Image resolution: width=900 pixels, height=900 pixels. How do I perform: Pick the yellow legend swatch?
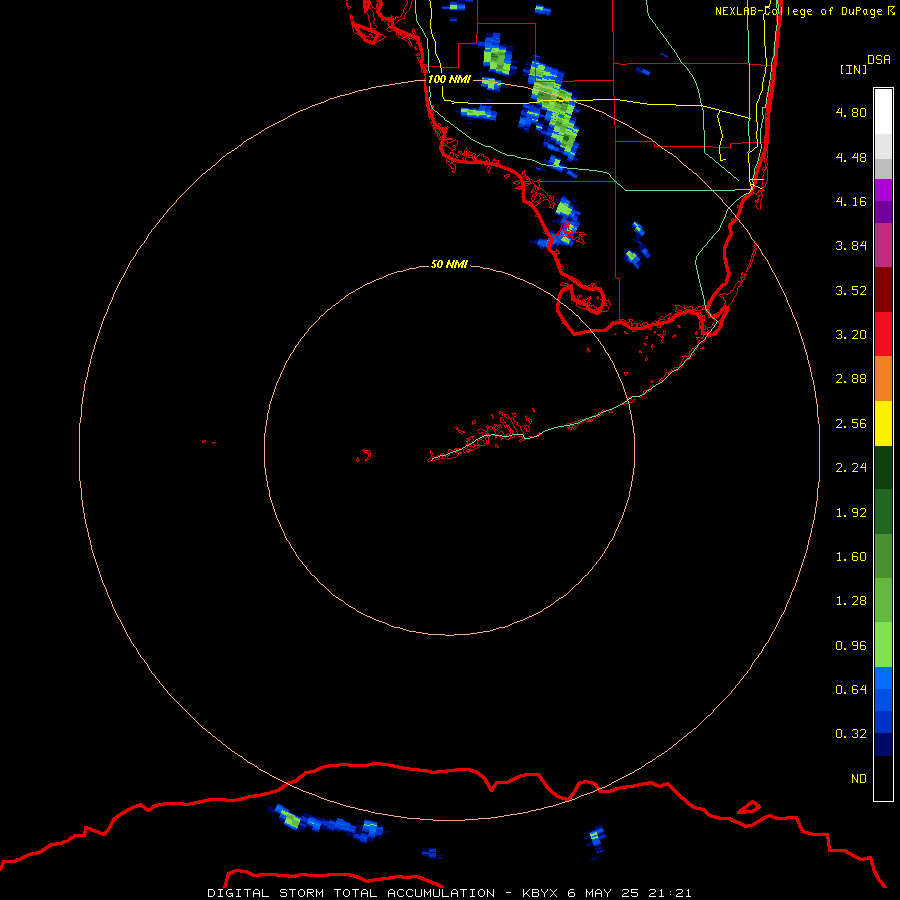883,423
